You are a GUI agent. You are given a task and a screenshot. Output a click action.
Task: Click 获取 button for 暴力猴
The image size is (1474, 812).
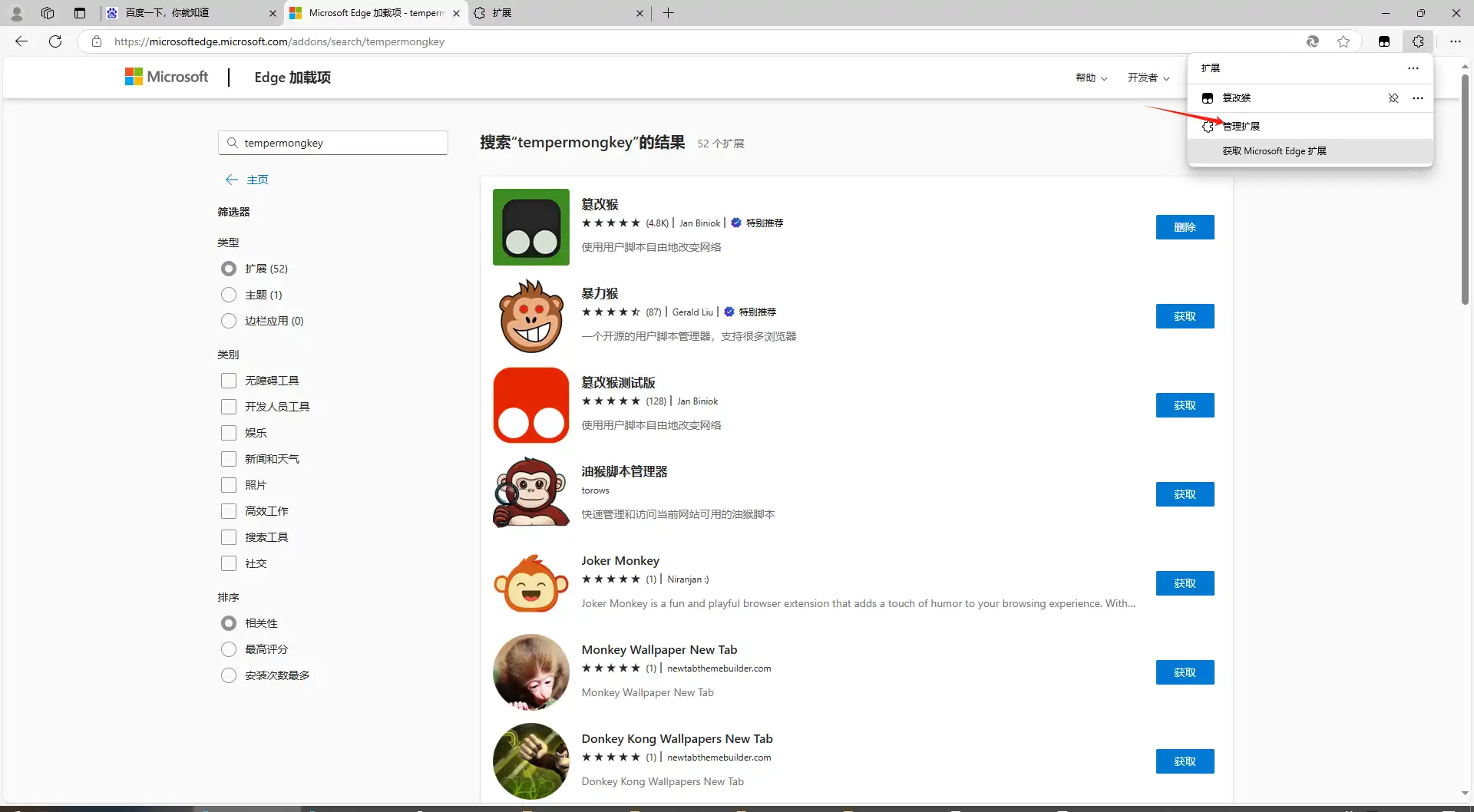tap(1185, 316)
